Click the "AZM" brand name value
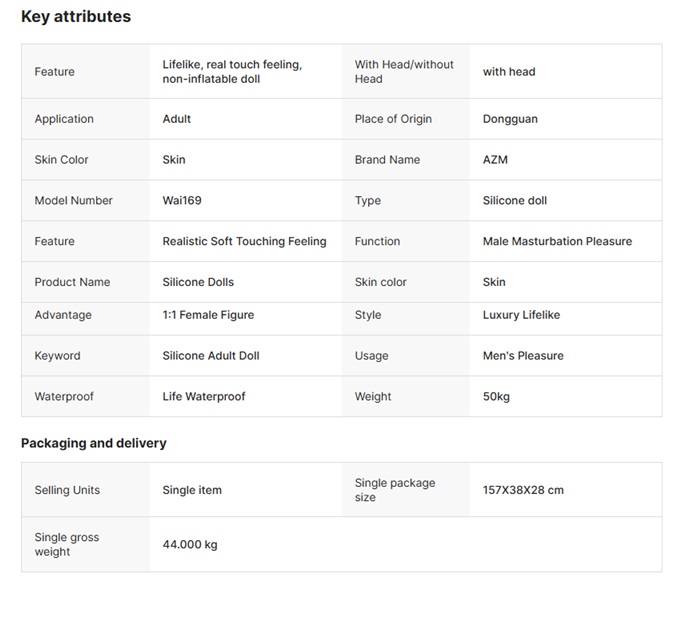Viewport: 678px width, 640px height. [x=495, y=160]
